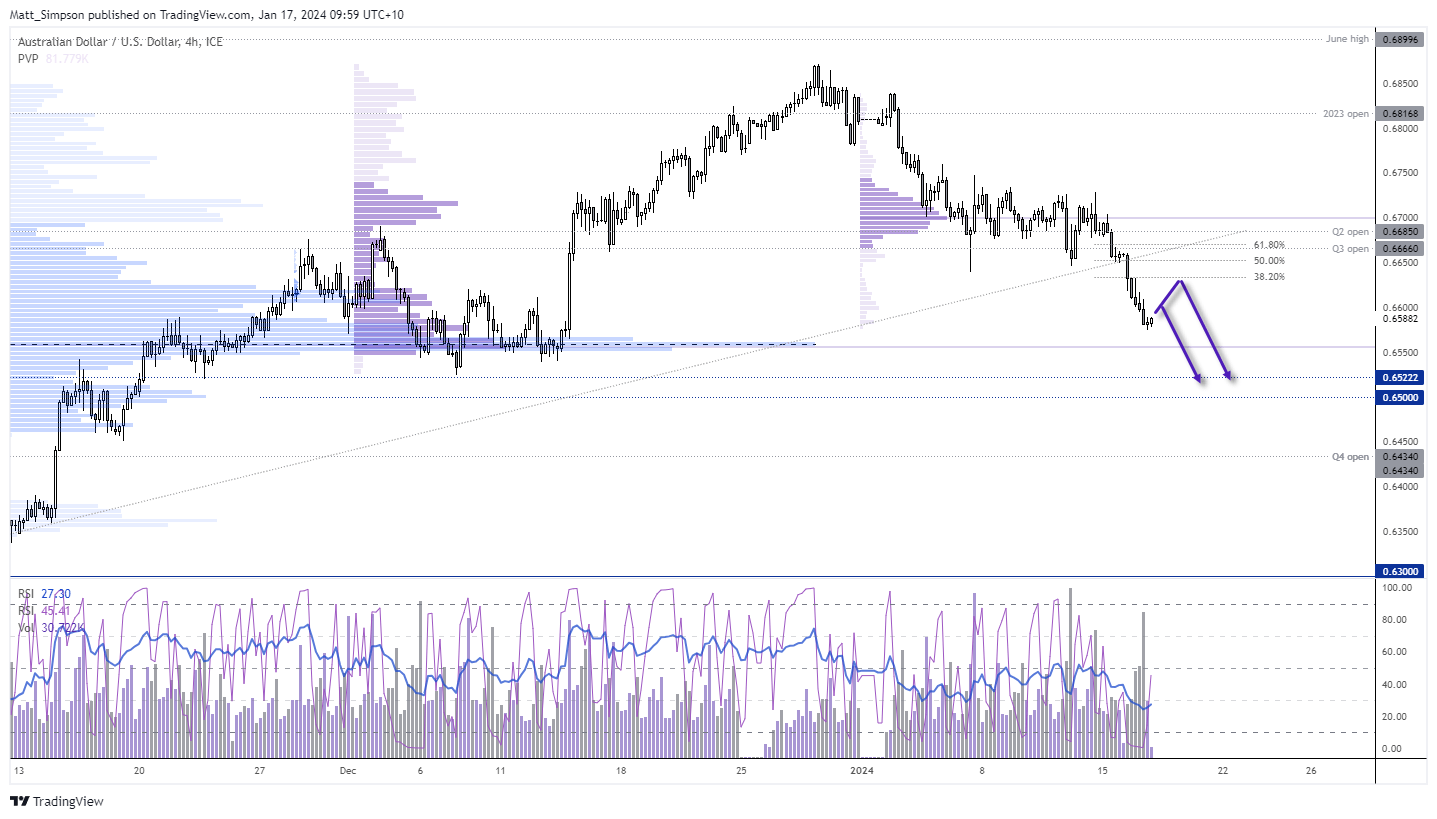Click the 61.80% Fibonacci level label

click(1269, 245)
